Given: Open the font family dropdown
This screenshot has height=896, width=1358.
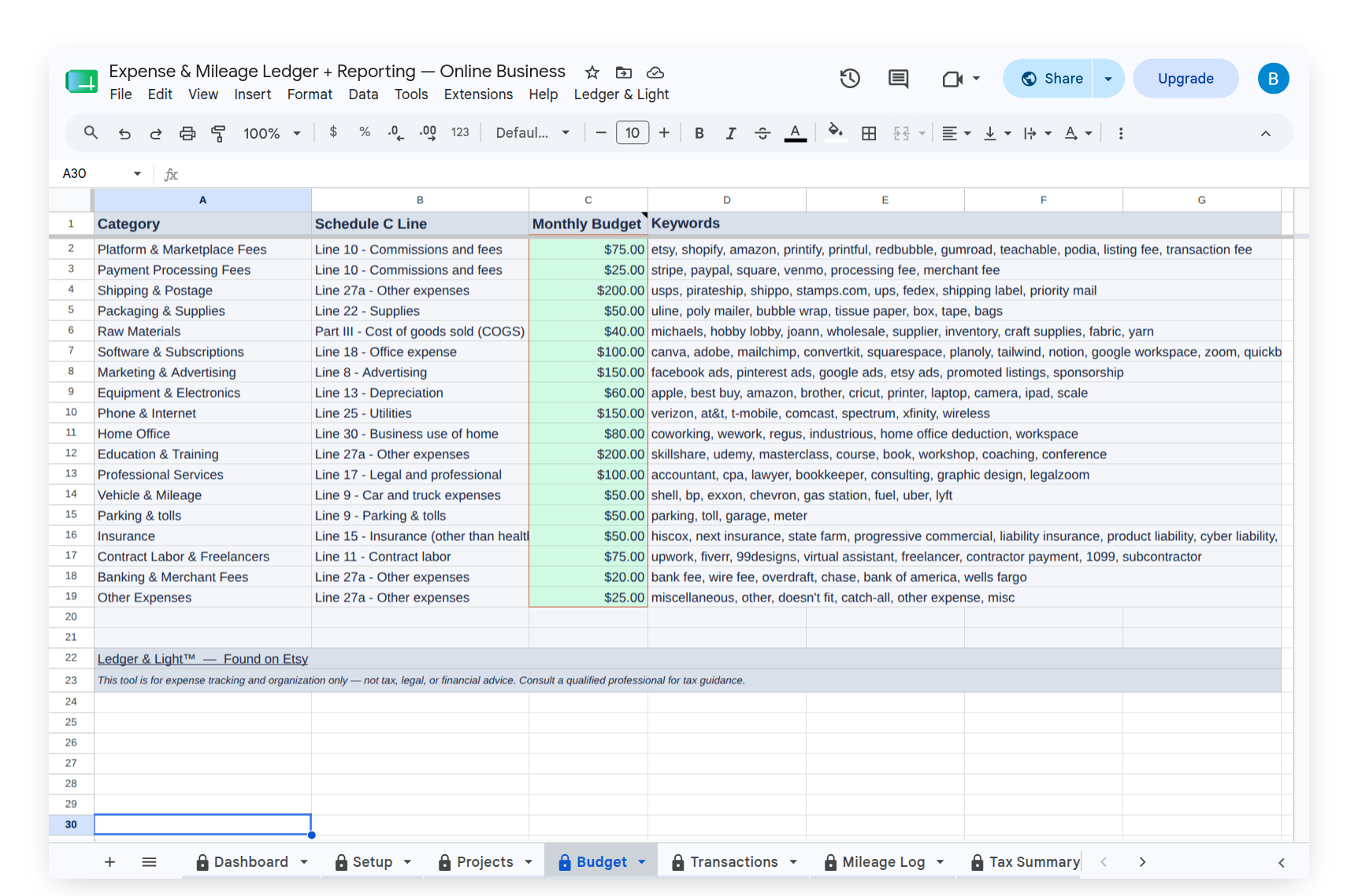Looking at the screenshot, I should (532, 133).
